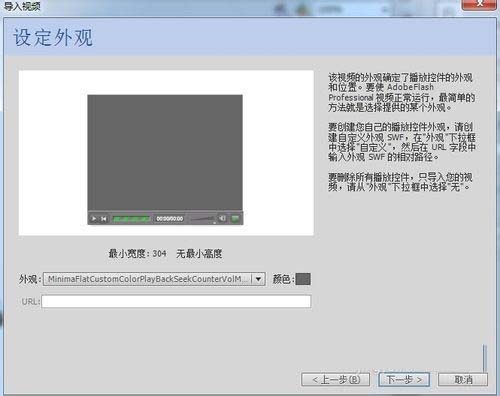Click the play icon in skin preview
500x396 pixels.
[x=94, y=219]
